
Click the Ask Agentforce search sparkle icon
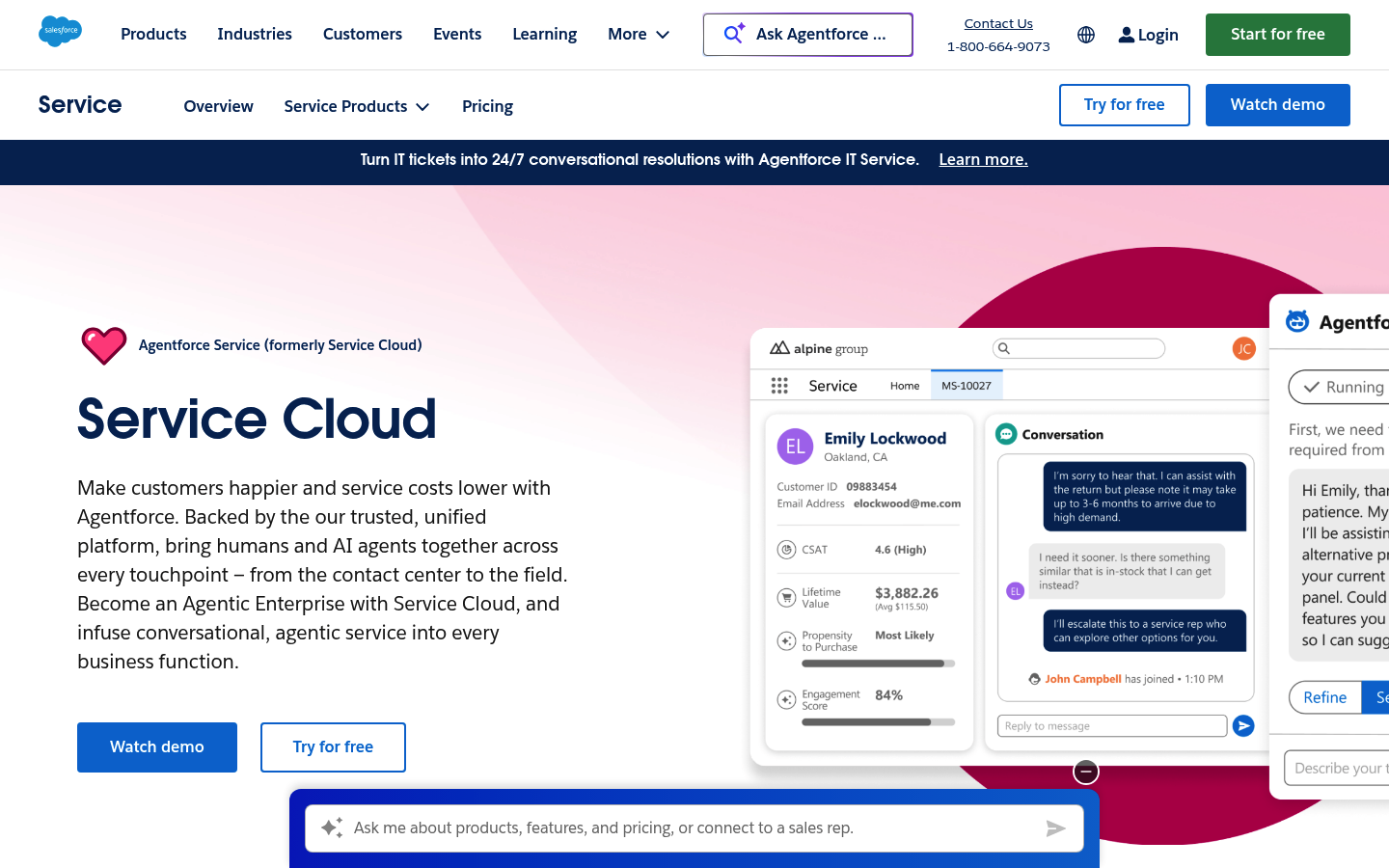[x=733, y=33]
